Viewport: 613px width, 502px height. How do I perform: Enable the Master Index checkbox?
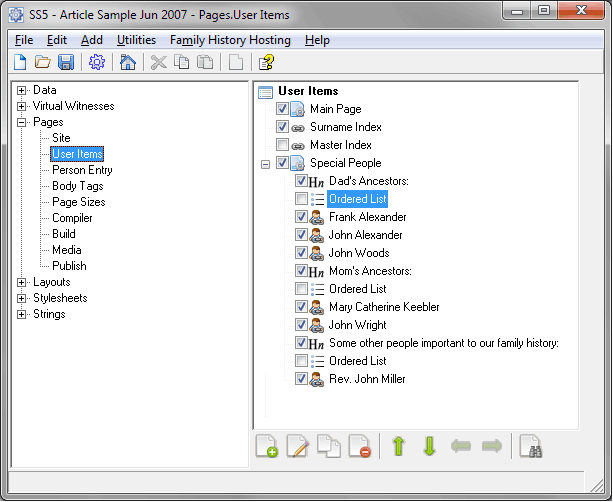click(x=282, y=145)
